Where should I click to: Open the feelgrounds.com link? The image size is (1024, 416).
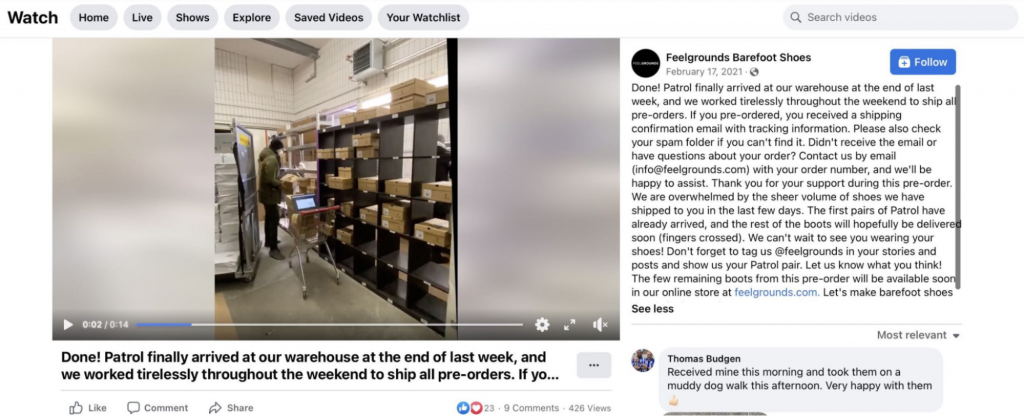click(776, 293)
